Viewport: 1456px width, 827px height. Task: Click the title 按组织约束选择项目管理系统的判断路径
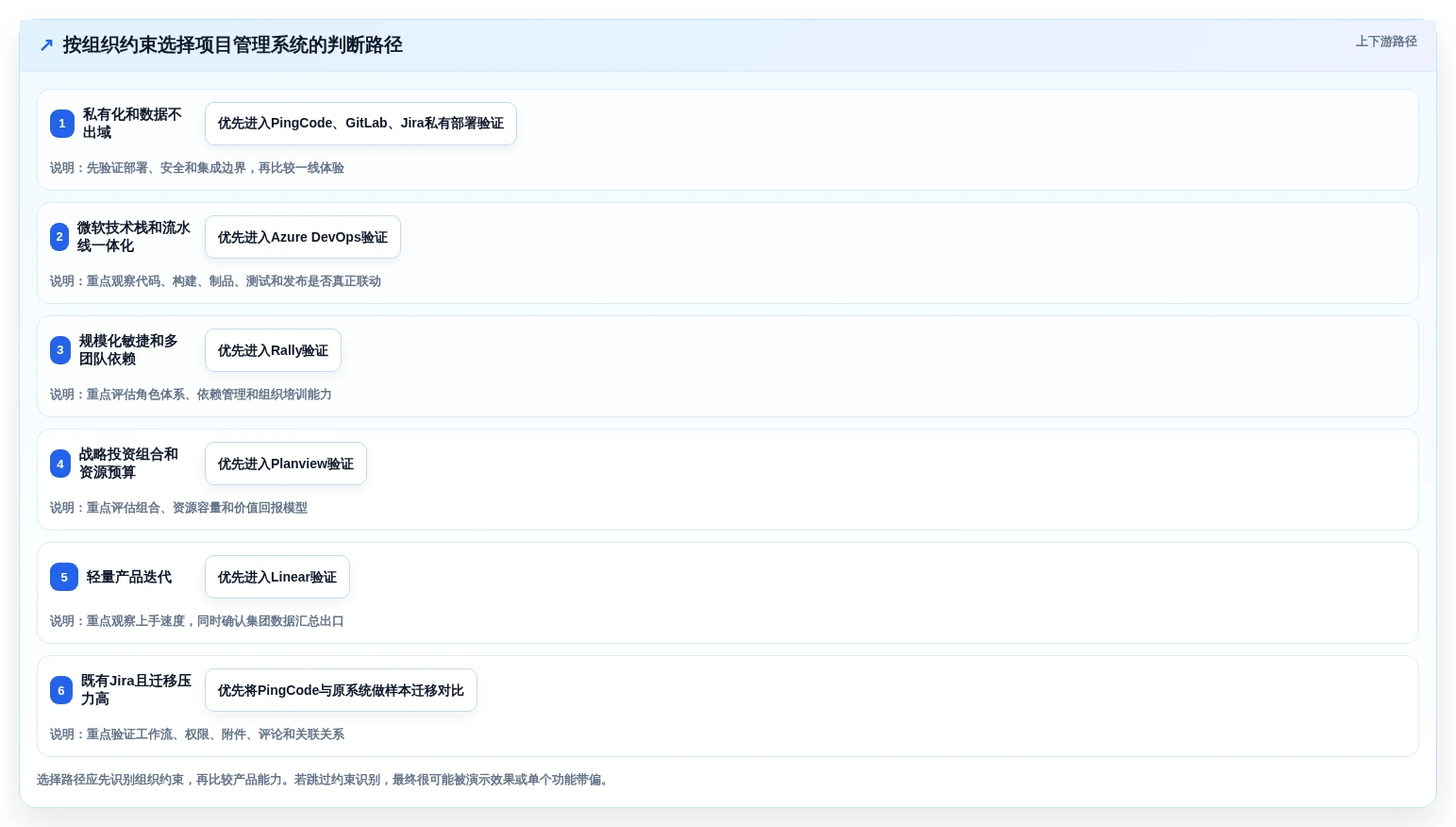click(232, 45)
